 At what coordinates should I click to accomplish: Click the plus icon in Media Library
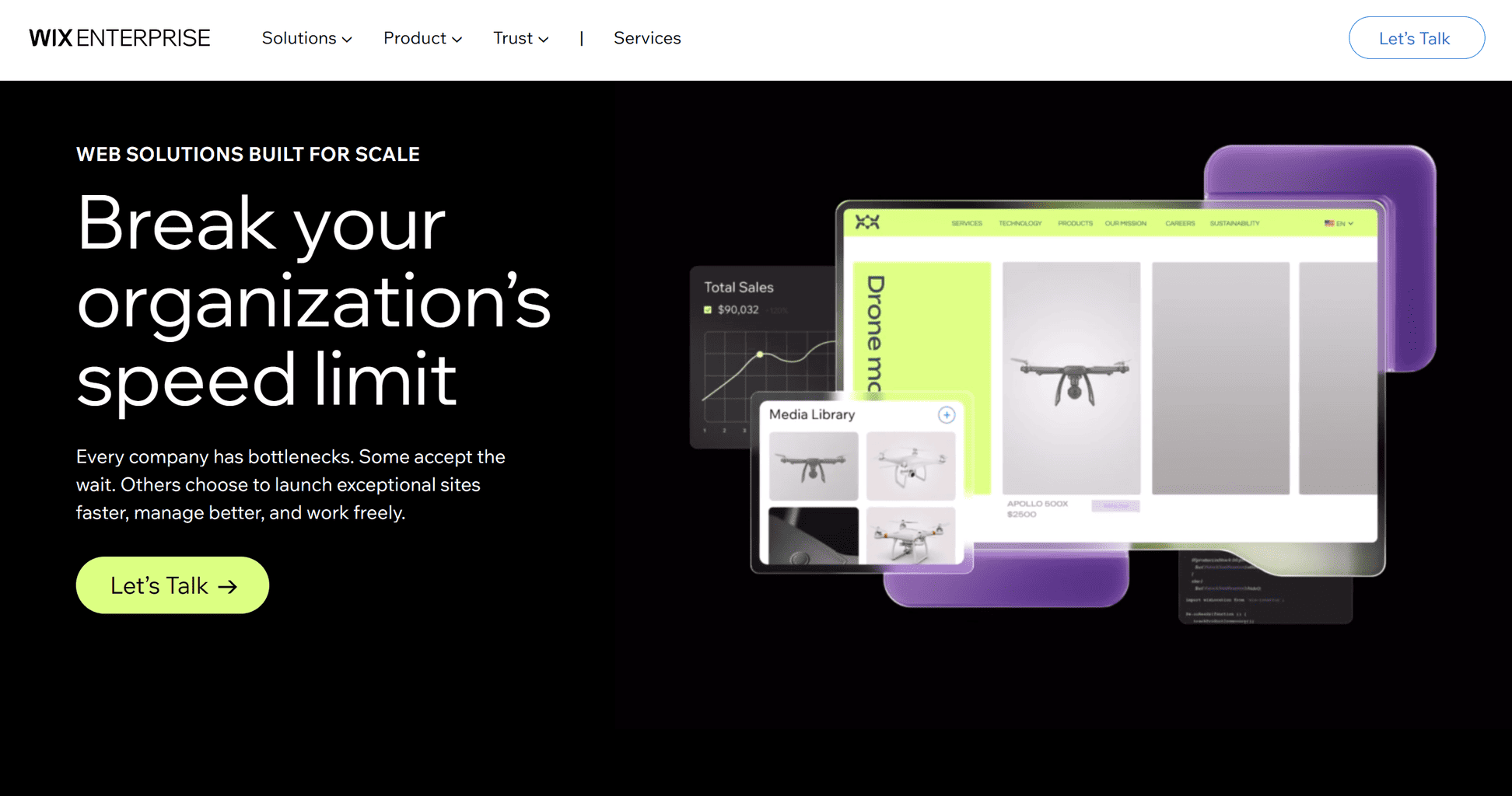946,415
